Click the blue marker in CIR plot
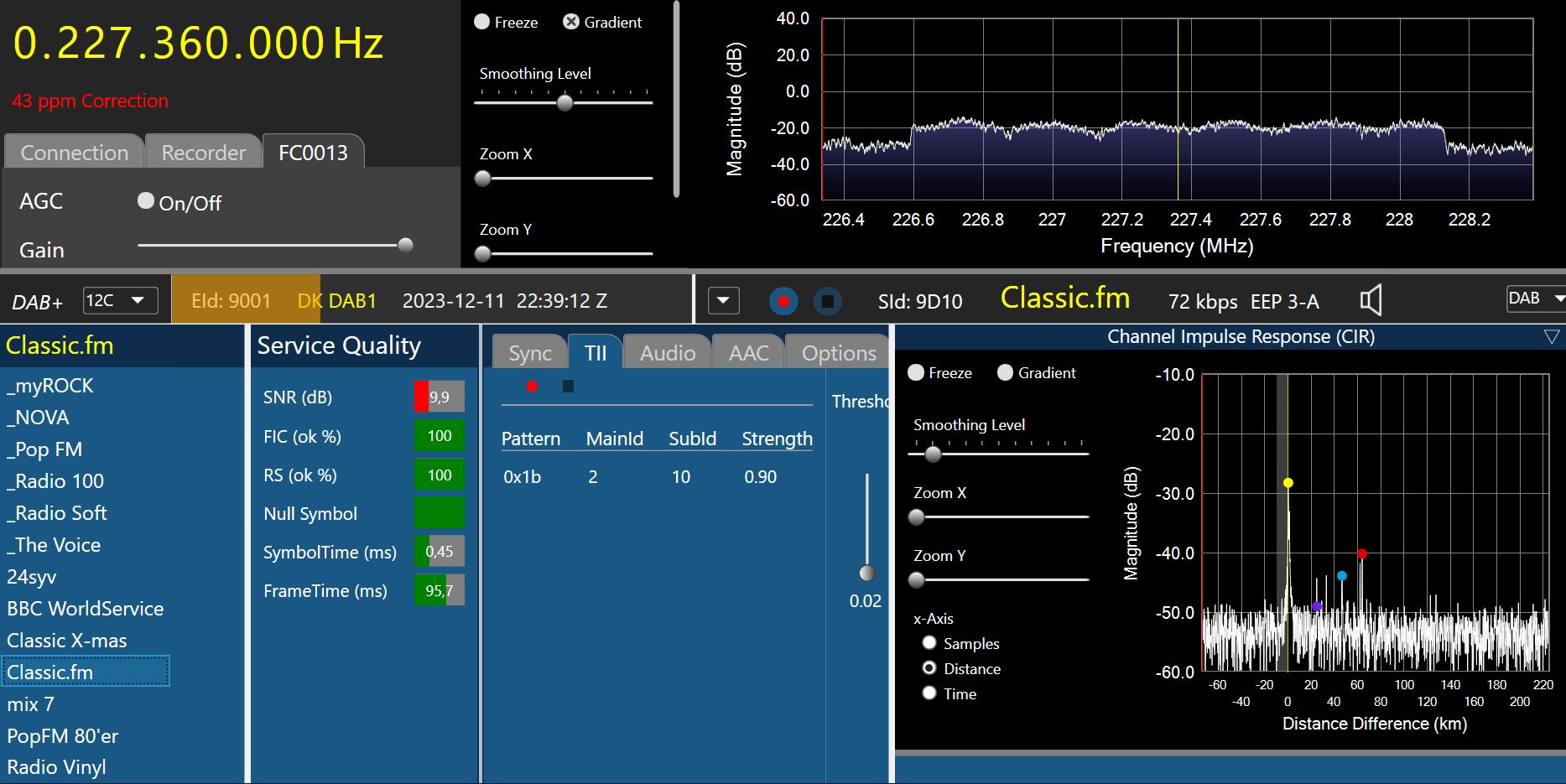The height and width of the screenshot is (784, 1566). click(x=1342, y=576)
